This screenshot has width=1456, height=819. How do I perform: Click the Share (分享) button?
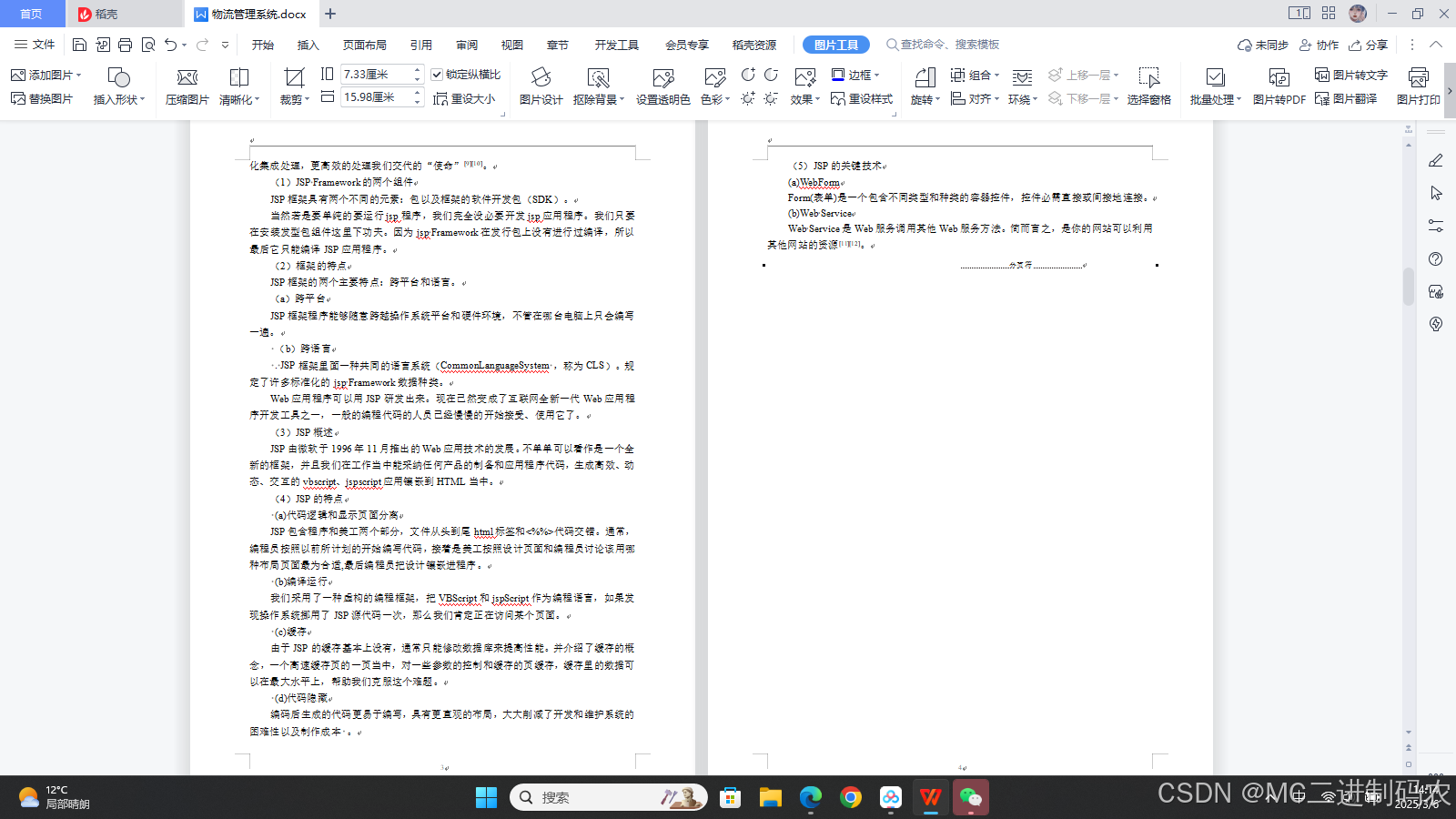click(x=1369, y=45)
